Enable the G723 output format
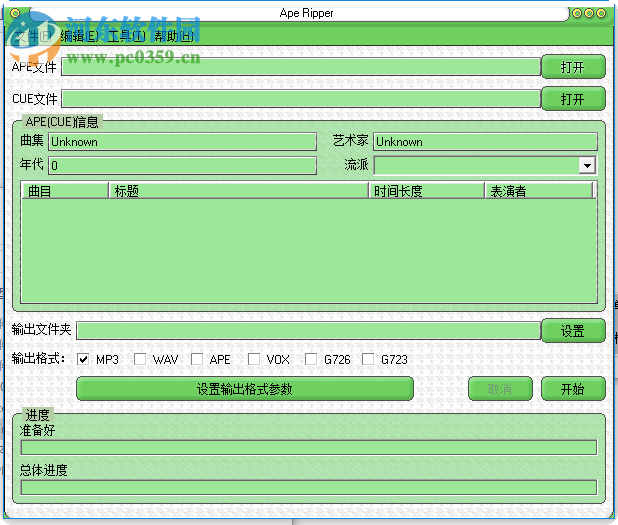 [x=368, y=359]
